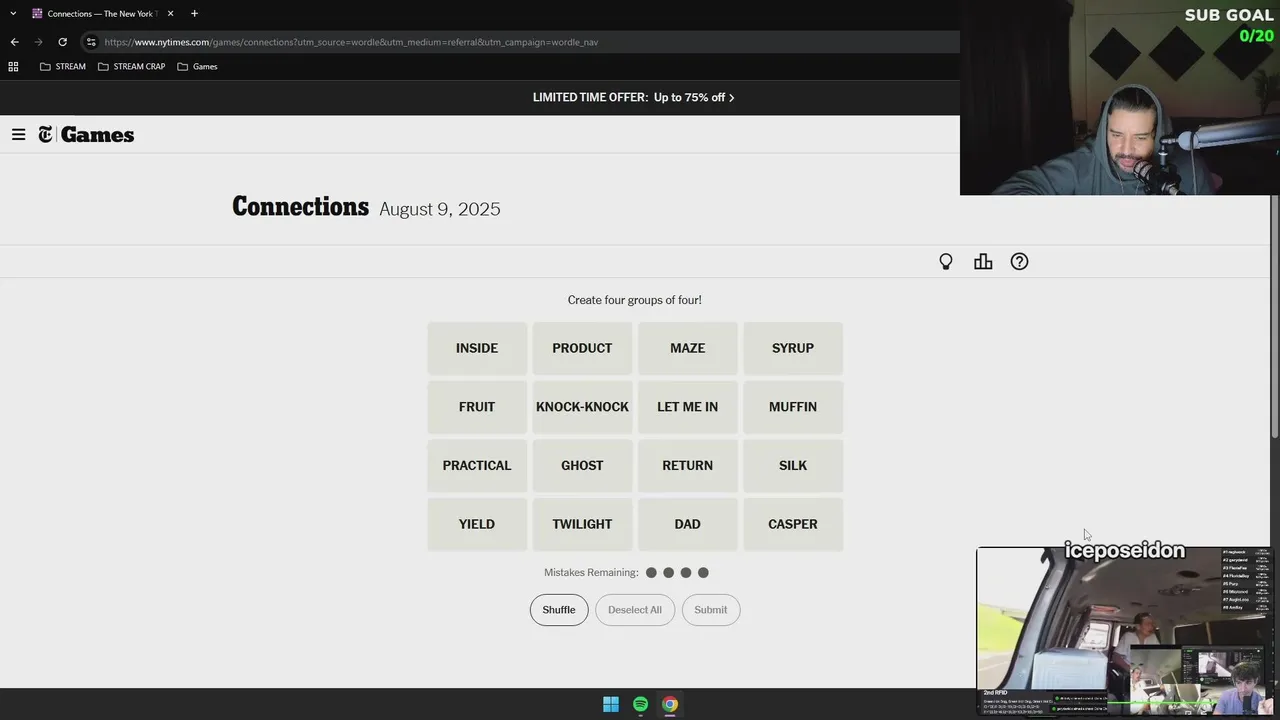
Task: Select the FRUIT tile
Action: pyautogui.click(x=477, y=407)
